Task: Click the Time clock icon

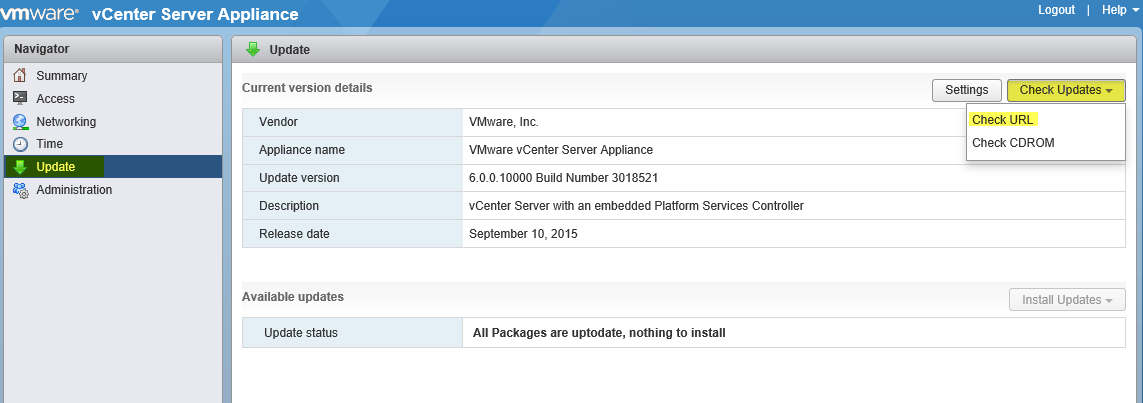Action: coord(20,144)
